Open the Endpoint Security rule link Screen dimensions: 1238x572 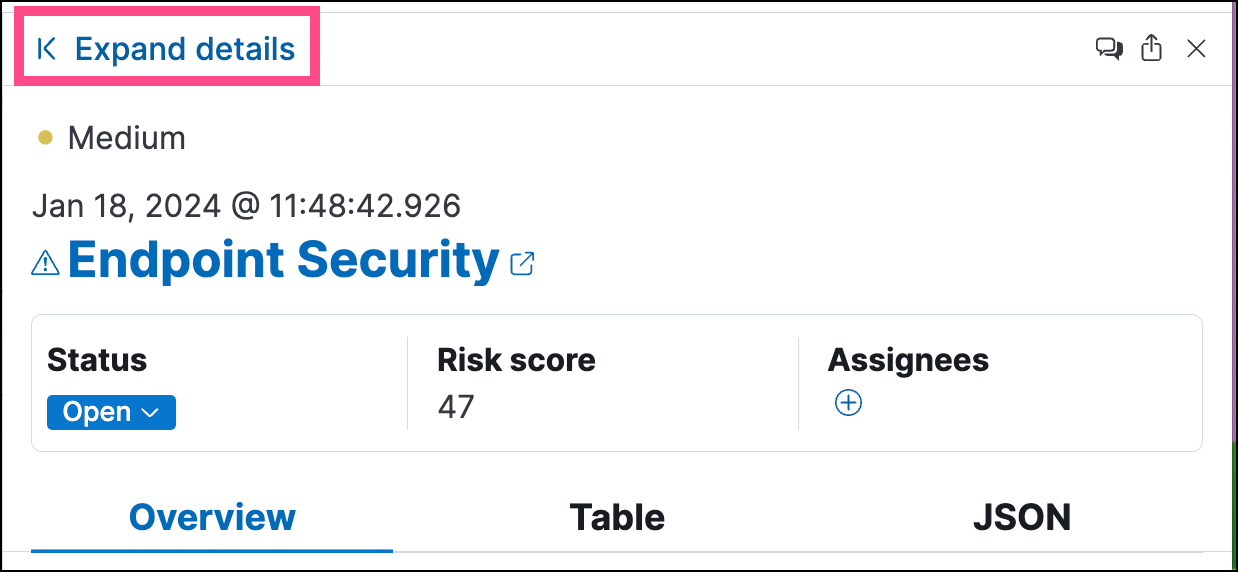pos(283,260)
